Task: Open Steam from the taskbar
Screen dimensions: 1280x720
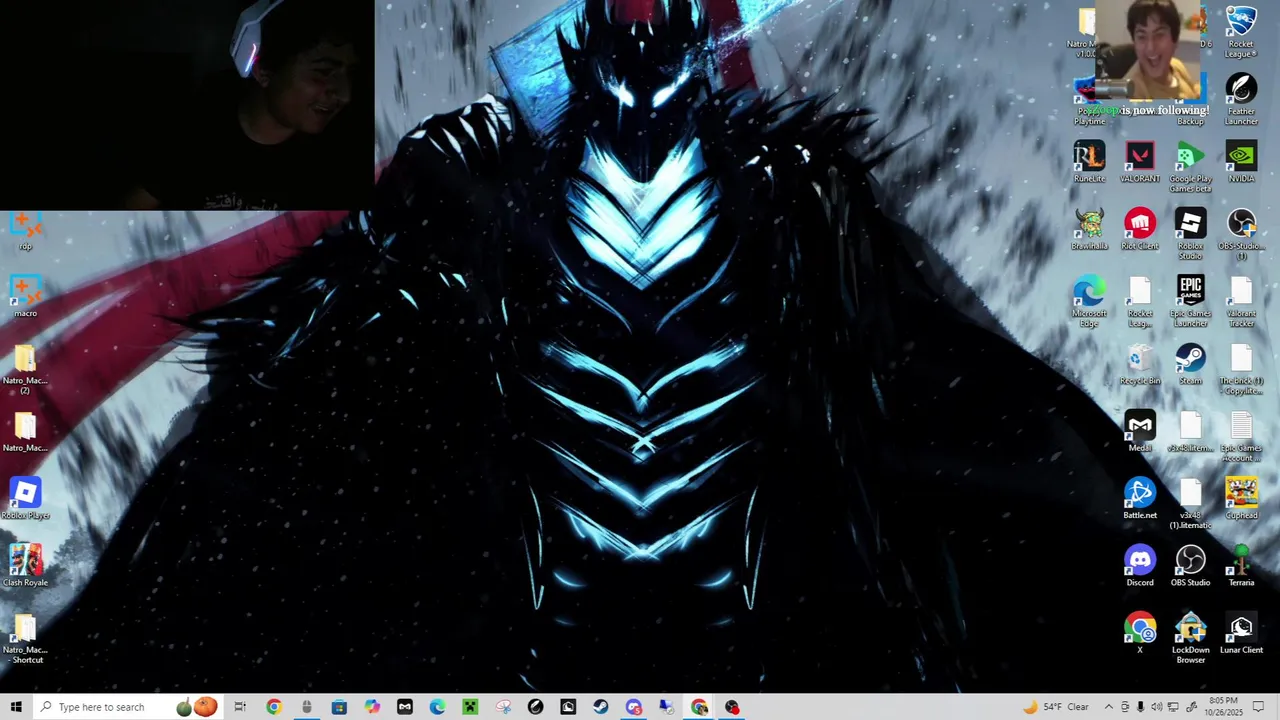Action: [x=601, y=707]
